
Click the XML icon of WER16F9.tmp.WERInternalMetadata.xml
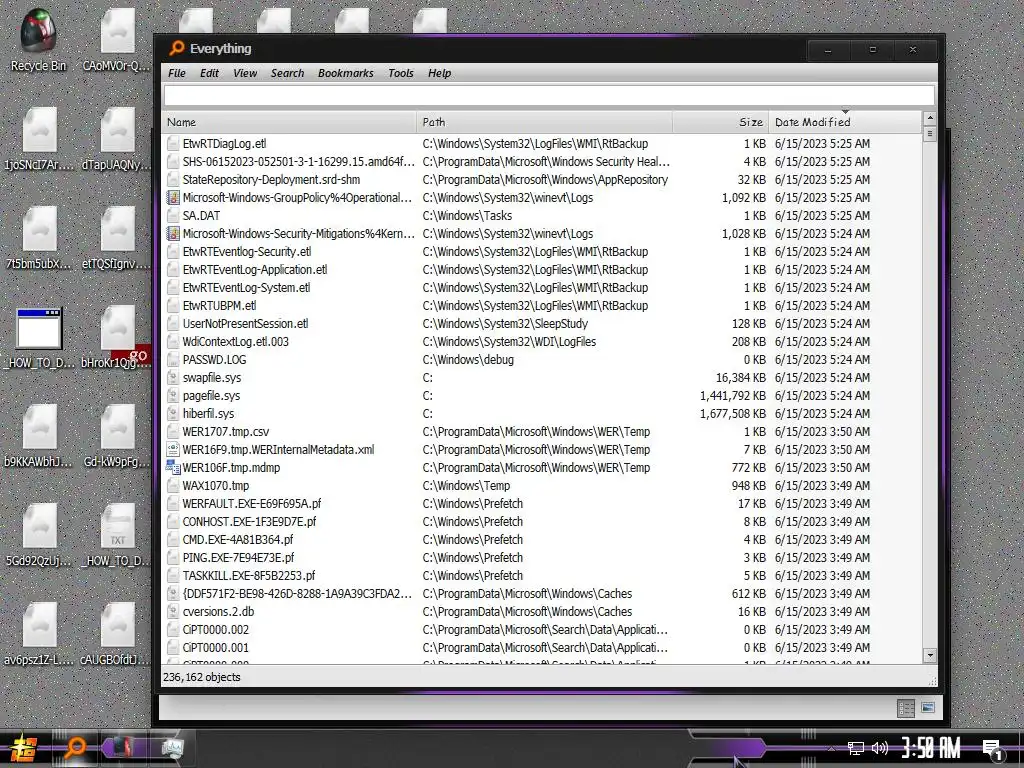coord(173,449)
